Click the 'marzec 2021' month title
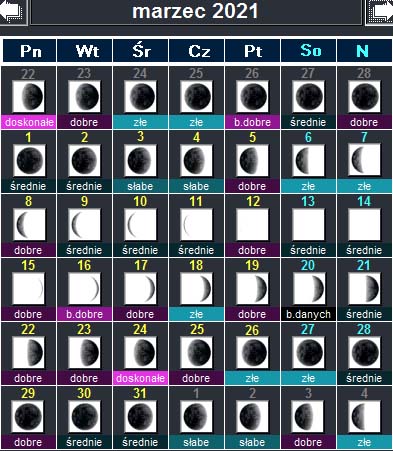 (195, 11)
